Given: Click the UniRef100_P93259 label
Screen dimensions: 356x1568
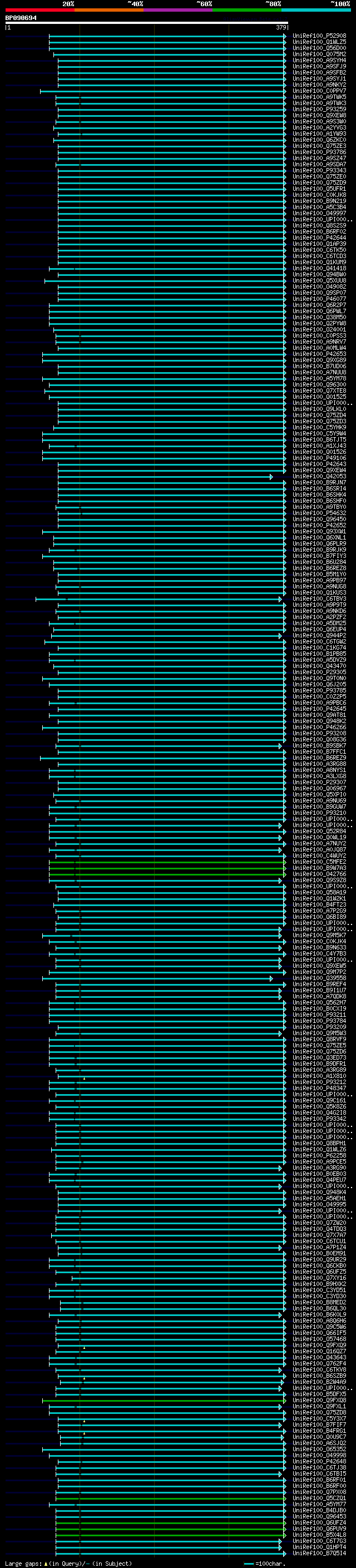Looking at the screenshot, I should (x=319, y=110).
